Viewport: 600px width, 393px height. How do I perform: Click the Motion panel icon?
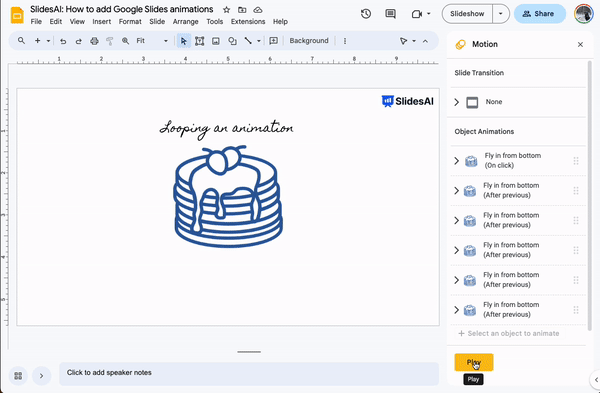point(460,44)
